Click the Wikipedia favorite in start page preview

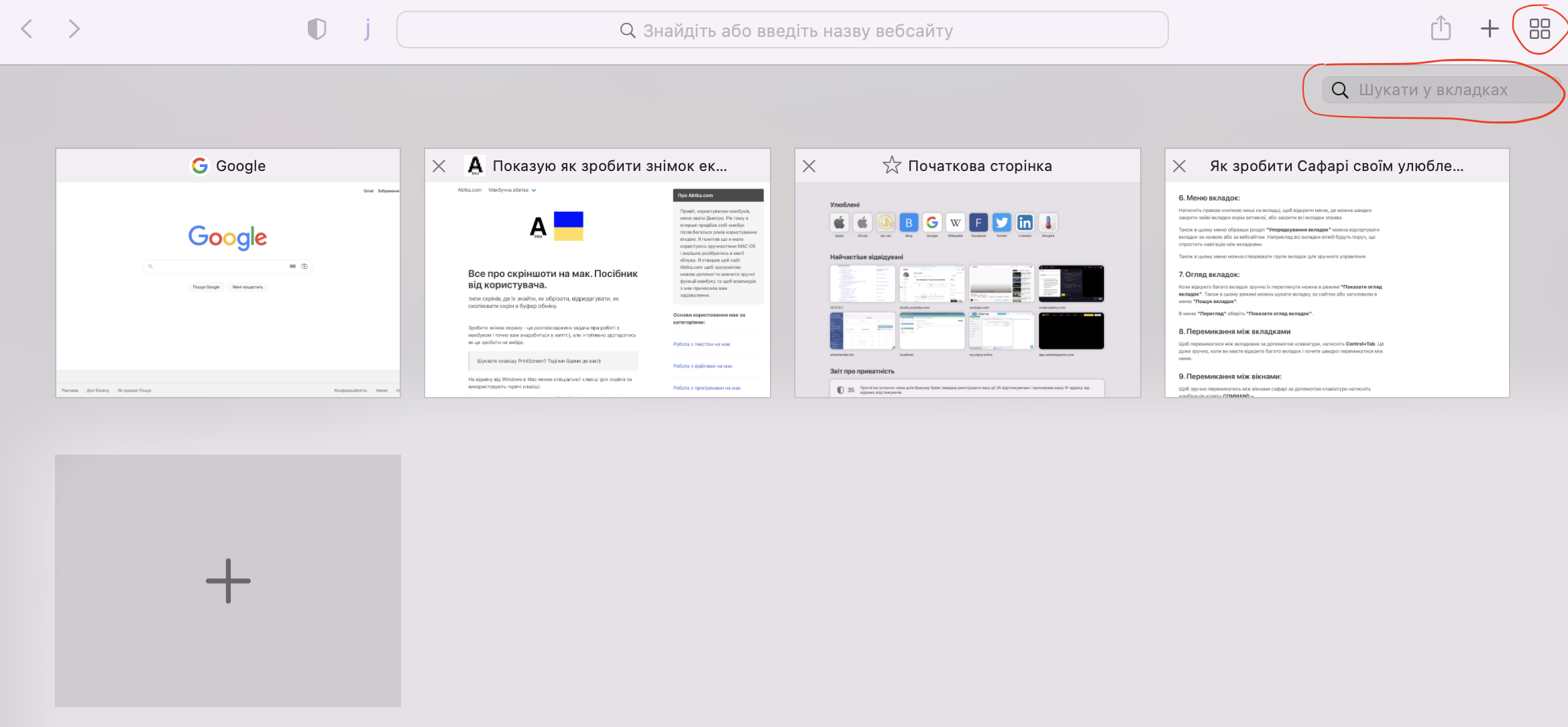point(956,223)
